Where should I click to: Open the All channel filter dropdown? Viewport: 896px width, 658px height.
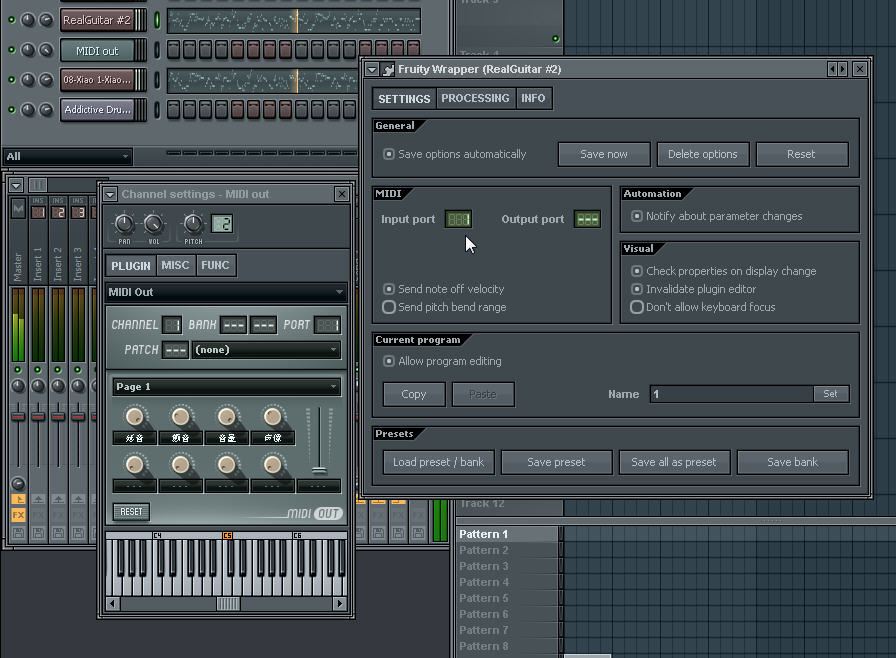[x=67, y=157]
